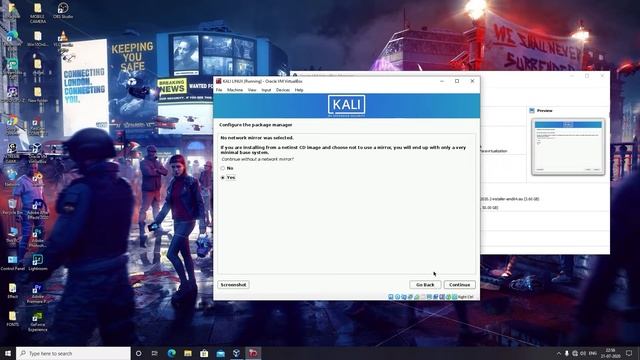Open the Devices menu

click(283, 90)
